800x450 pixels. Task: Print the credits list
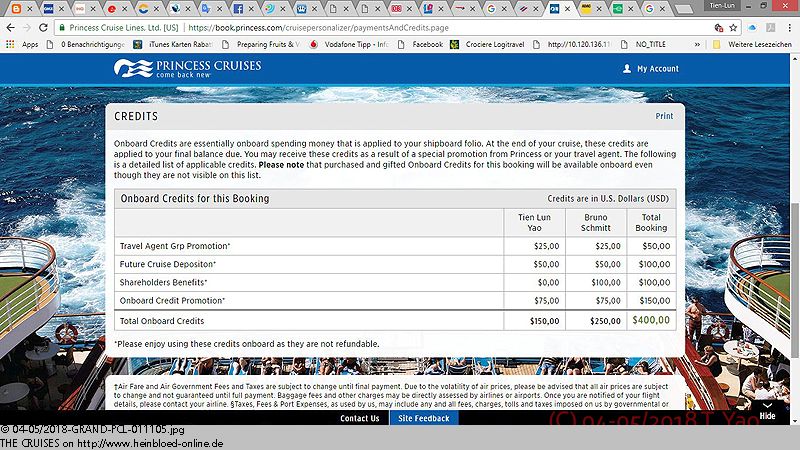click(664, 116)
